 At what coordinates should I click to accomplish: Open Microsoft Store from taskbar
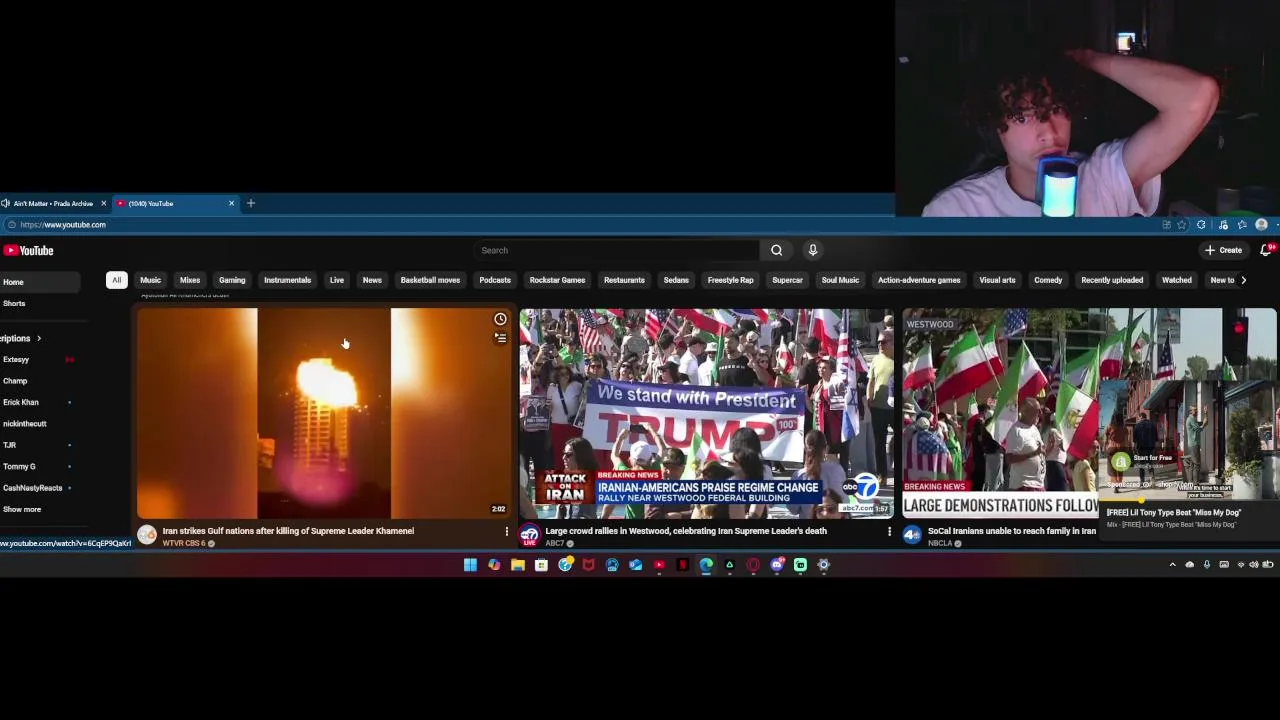pyautogui.click(x=541, y=565)
